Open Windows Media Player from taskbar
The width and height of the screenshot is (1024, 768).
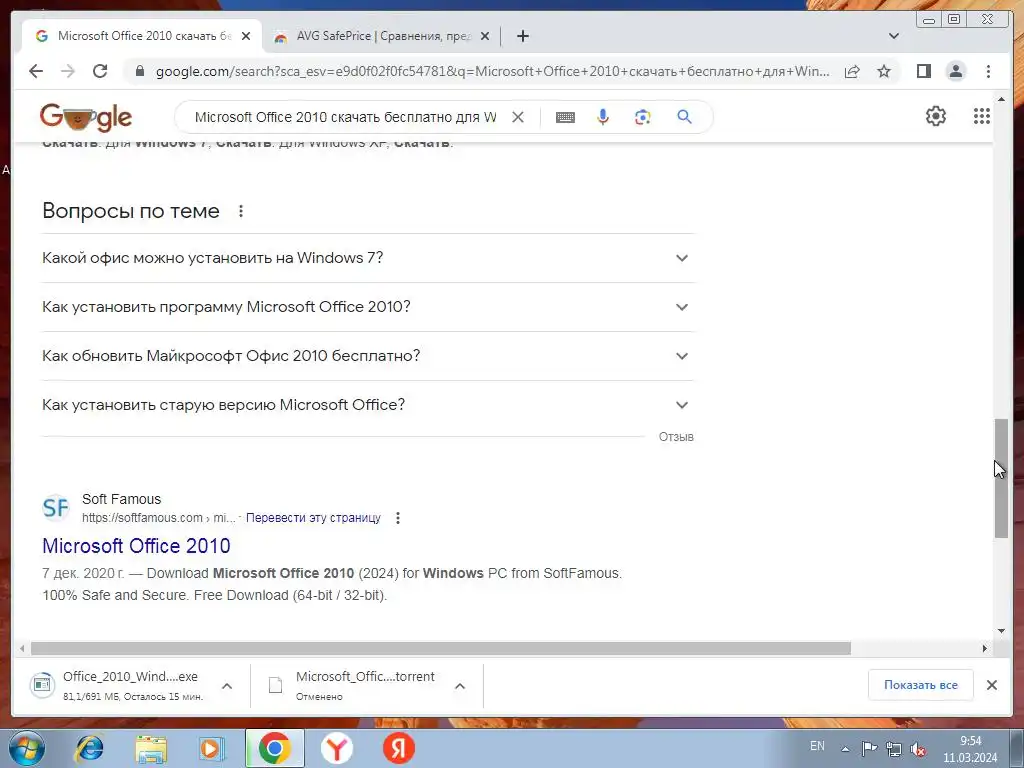click(x=212, y=748)
